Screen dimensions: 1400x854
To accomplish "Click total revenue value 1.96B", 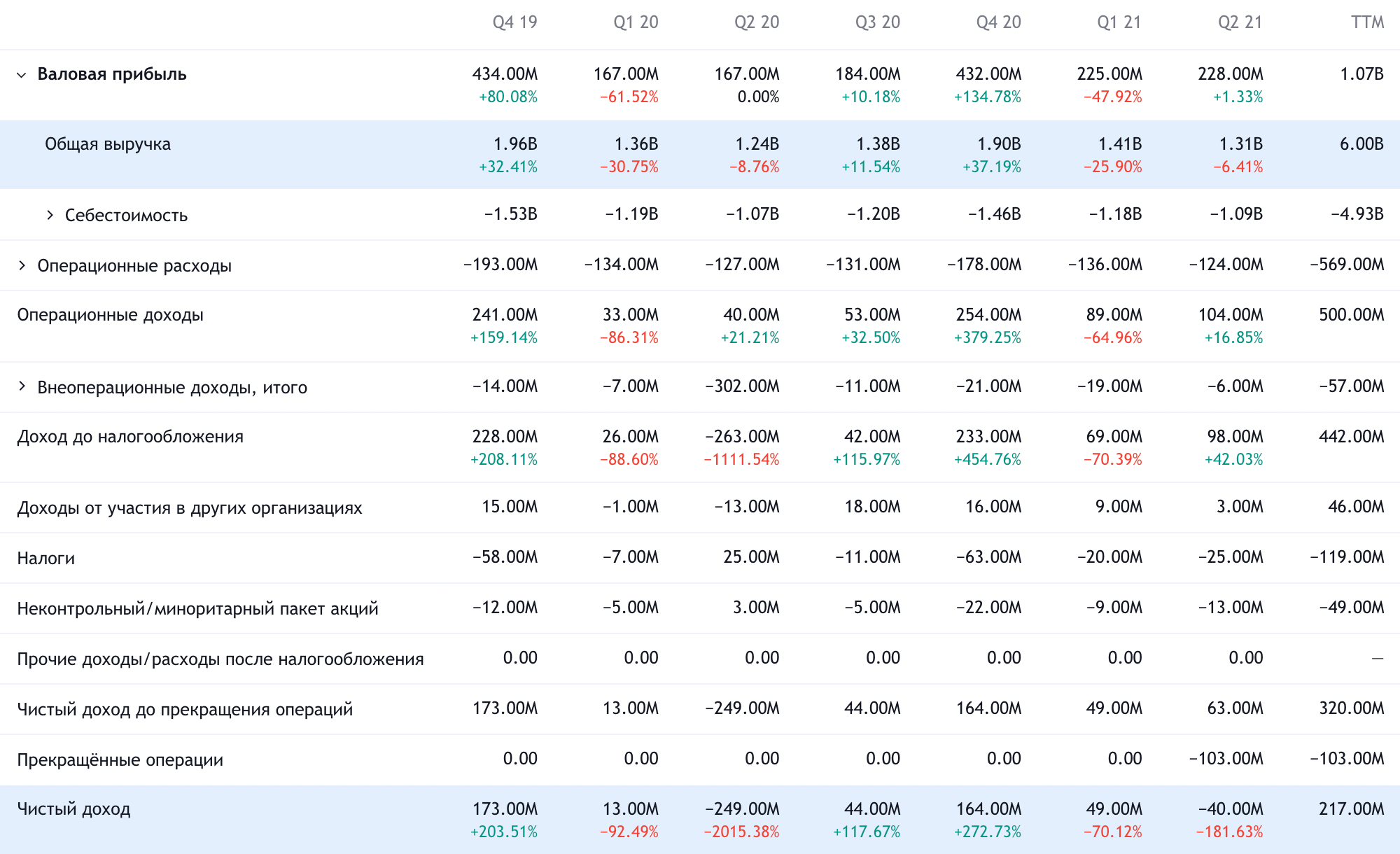I will pyautogui.click(x=515, y=144).
